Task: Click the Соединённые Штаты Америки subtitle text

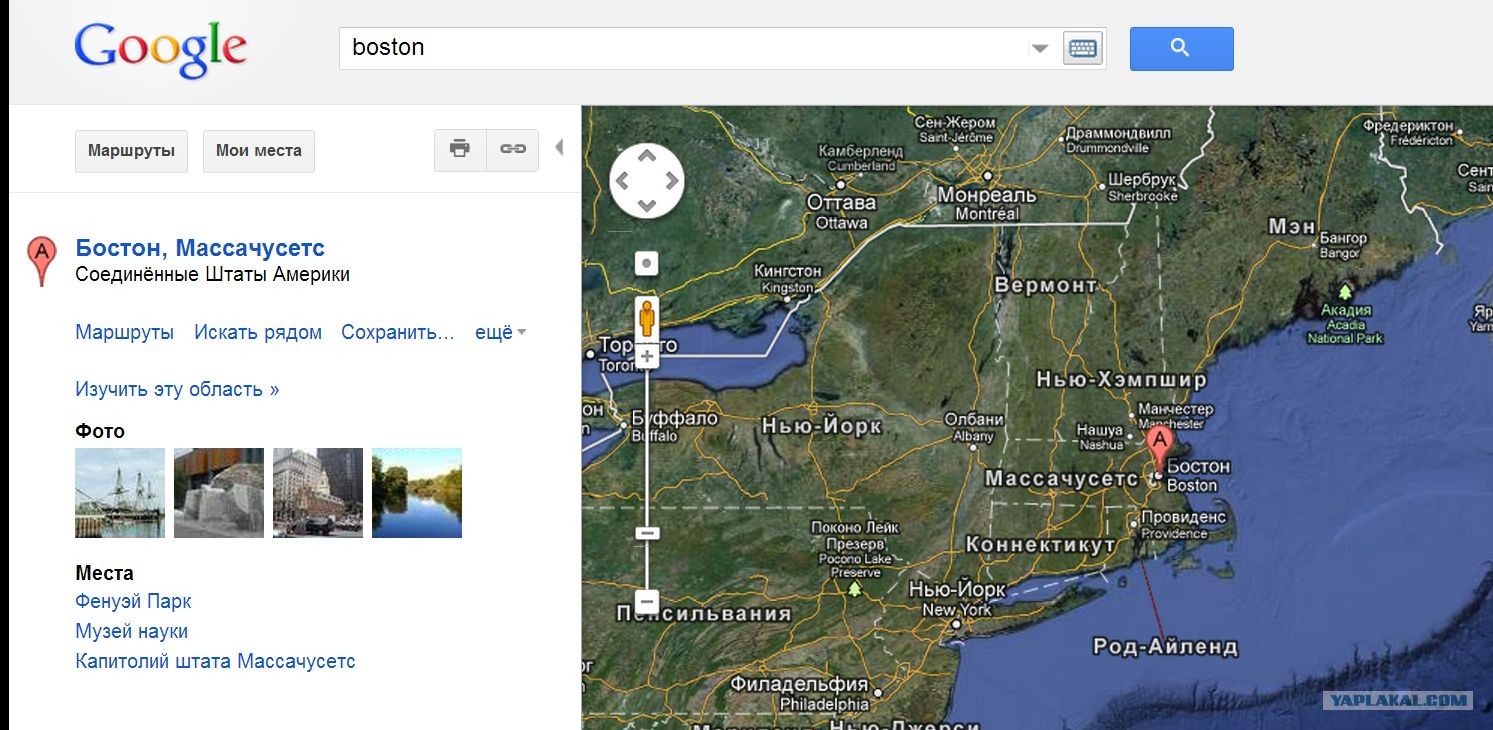Action: click(213, 274)
